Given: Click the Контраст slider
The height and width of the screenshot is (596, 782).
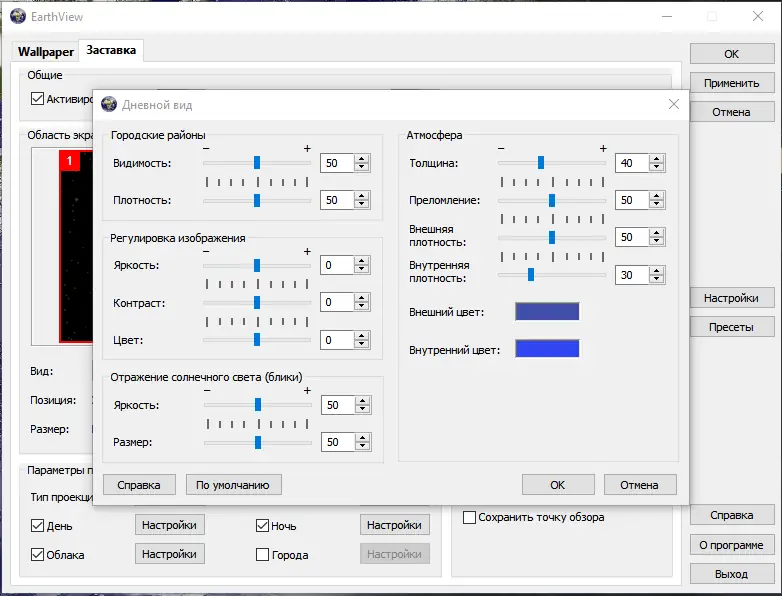Looking at the screenshot, I should 257,302.
